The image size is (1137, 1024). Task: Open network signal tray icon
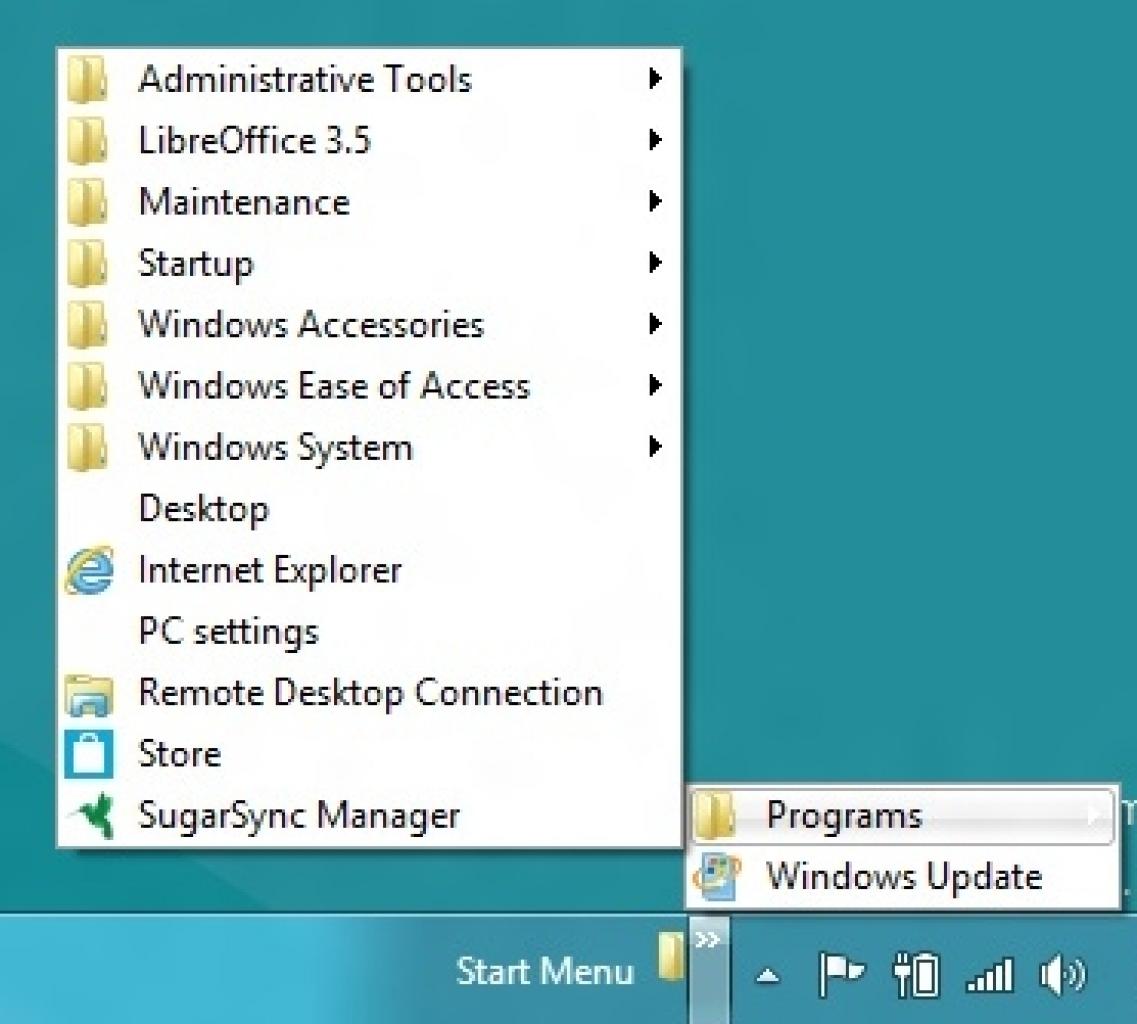[x=990, y=976]
